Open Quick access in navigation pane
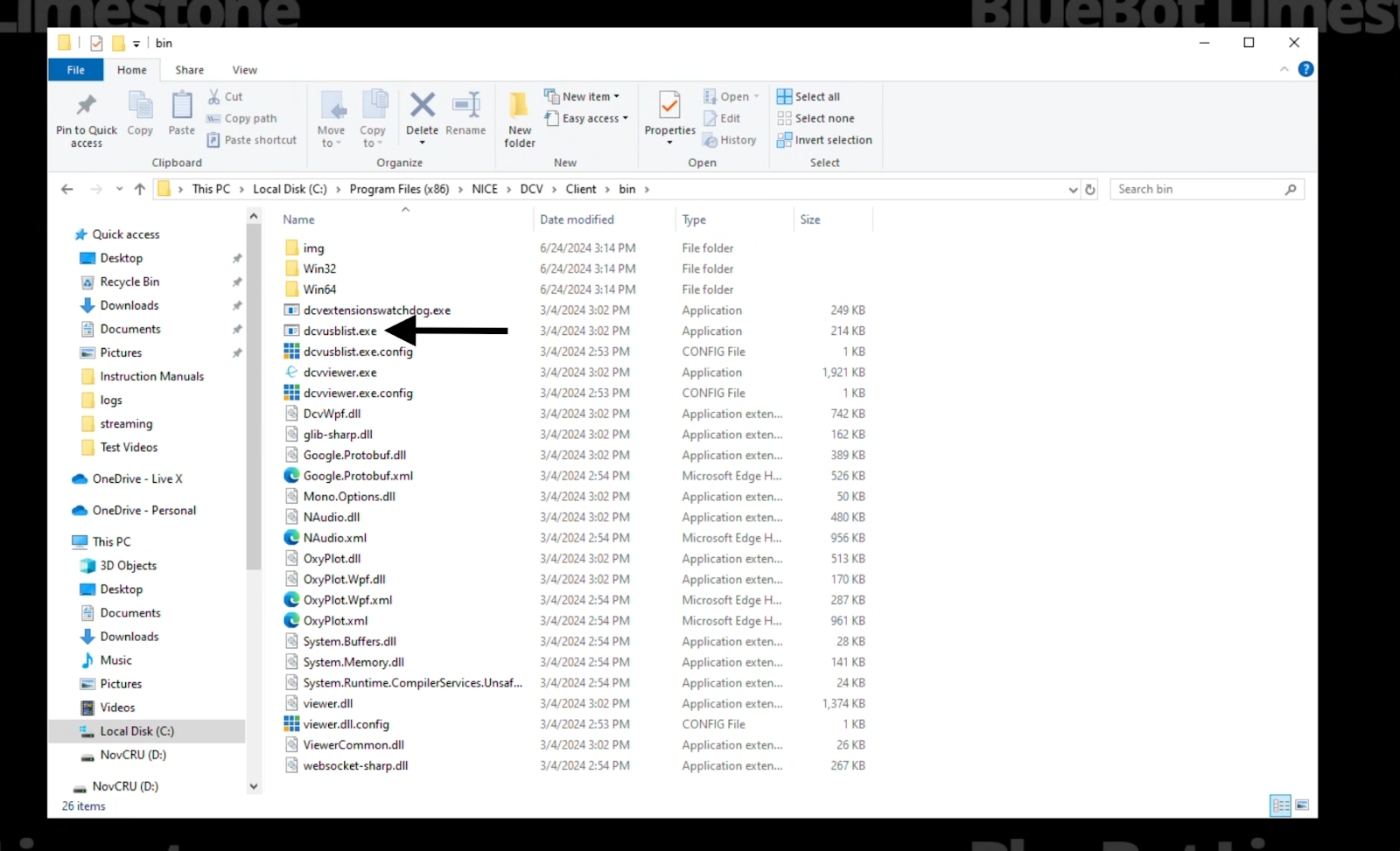The width and height of the screenshot is (1400, 851). 126,234
